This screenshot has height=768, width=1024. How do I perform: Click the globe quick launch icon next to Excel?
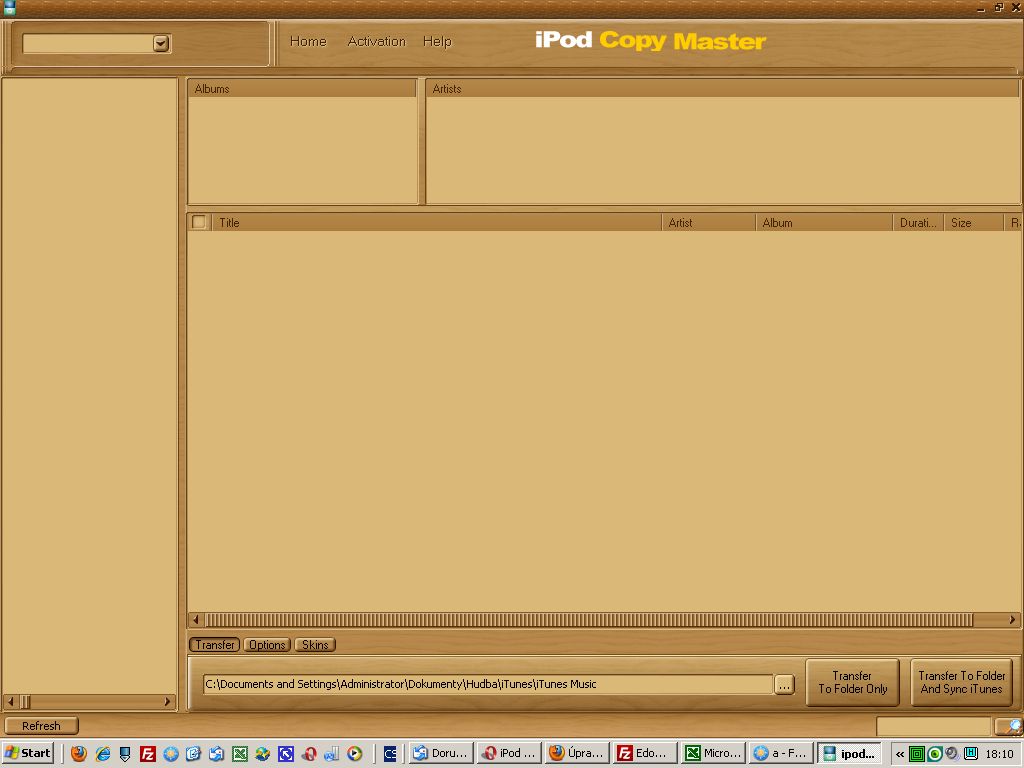263,753
